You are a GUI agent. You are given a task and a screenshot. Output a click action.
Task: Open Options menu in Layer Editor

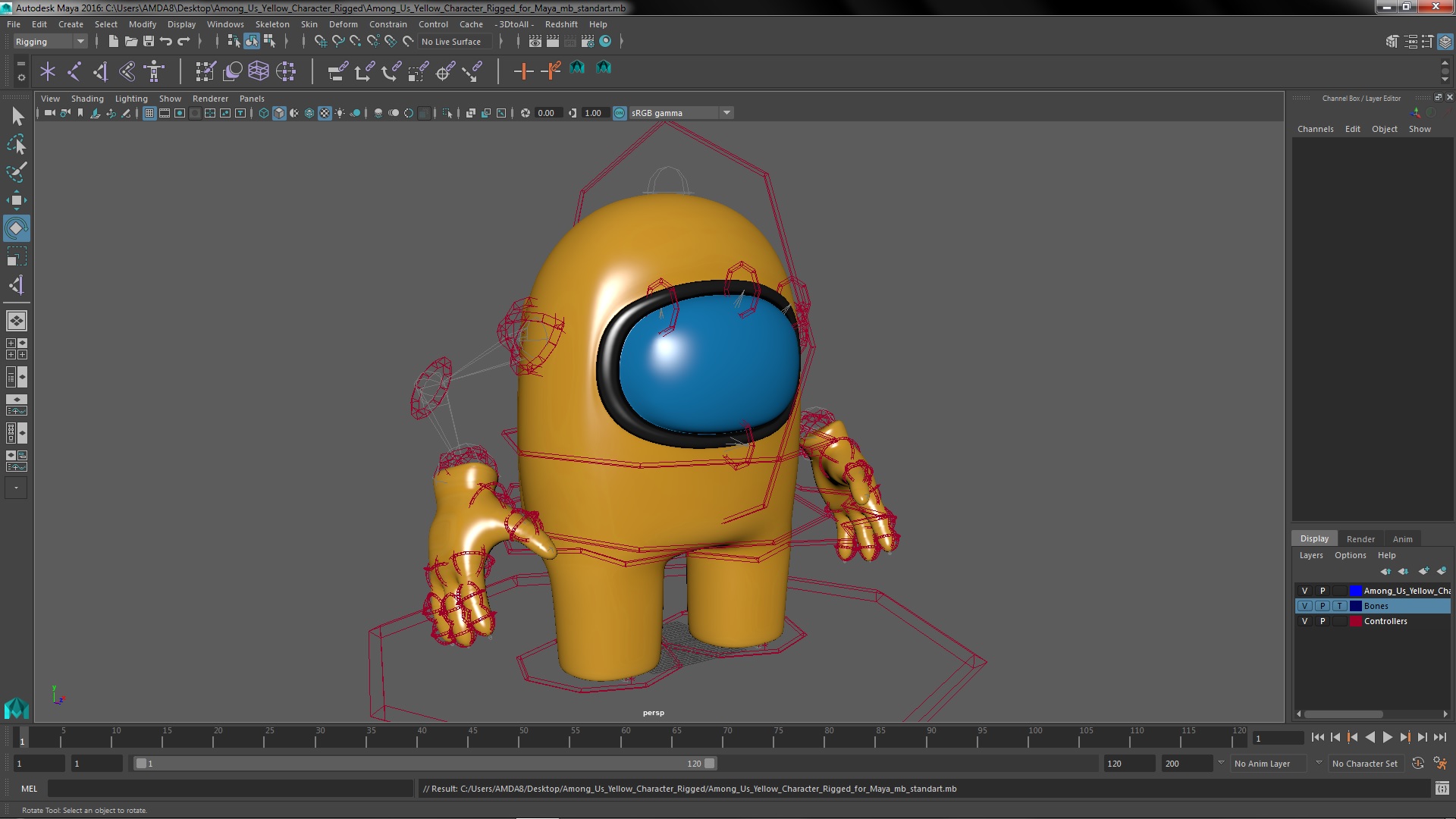[1350, 555]
